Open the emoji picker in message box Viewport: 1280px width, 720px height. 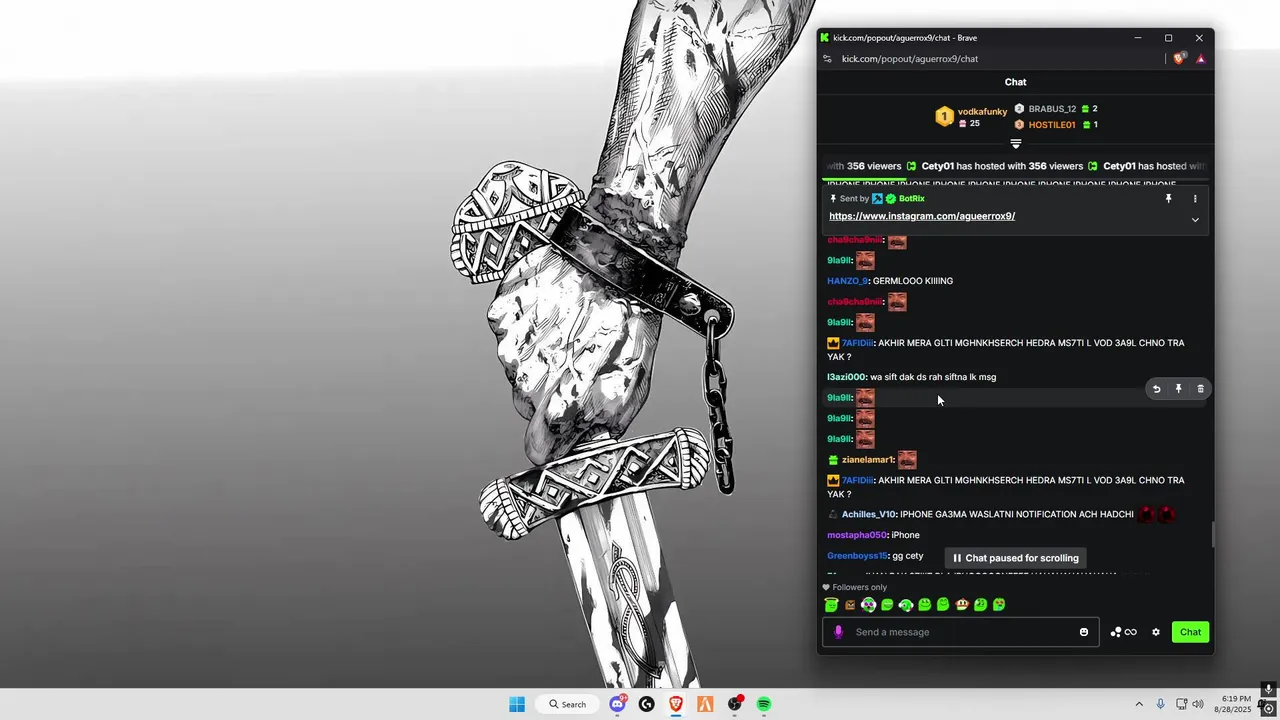[x=1084, y=632]
